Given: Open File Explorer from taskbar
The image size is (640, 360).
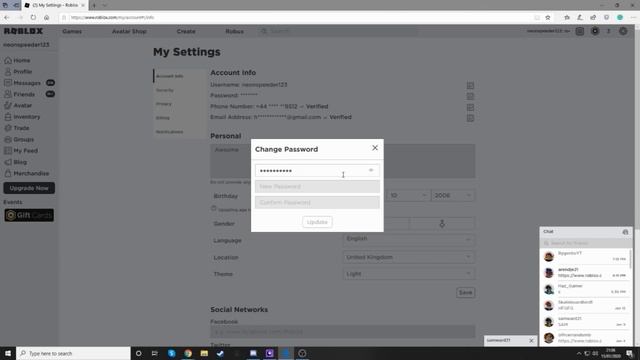Looking at the screenshot, I should pyautogui.click(x=204, y=353).
